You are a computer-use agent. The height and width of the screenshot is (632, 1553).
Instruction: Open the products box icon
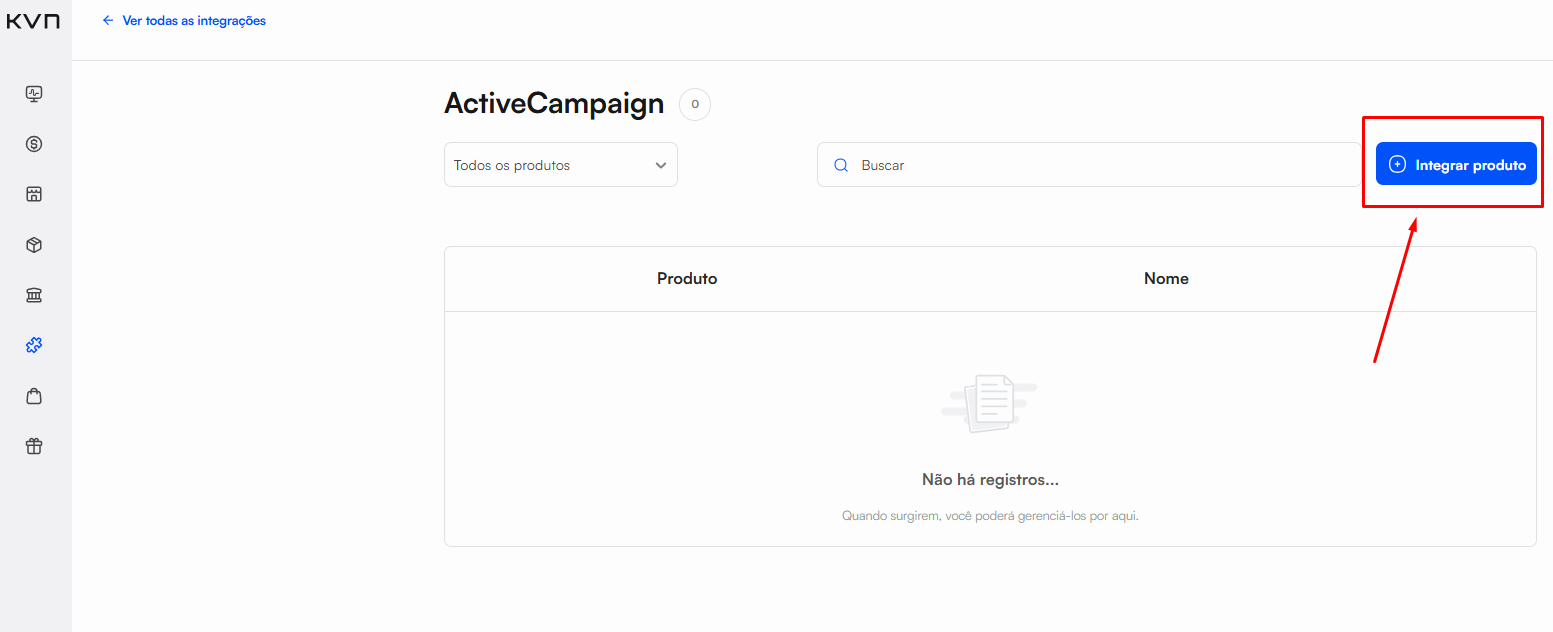34,245
